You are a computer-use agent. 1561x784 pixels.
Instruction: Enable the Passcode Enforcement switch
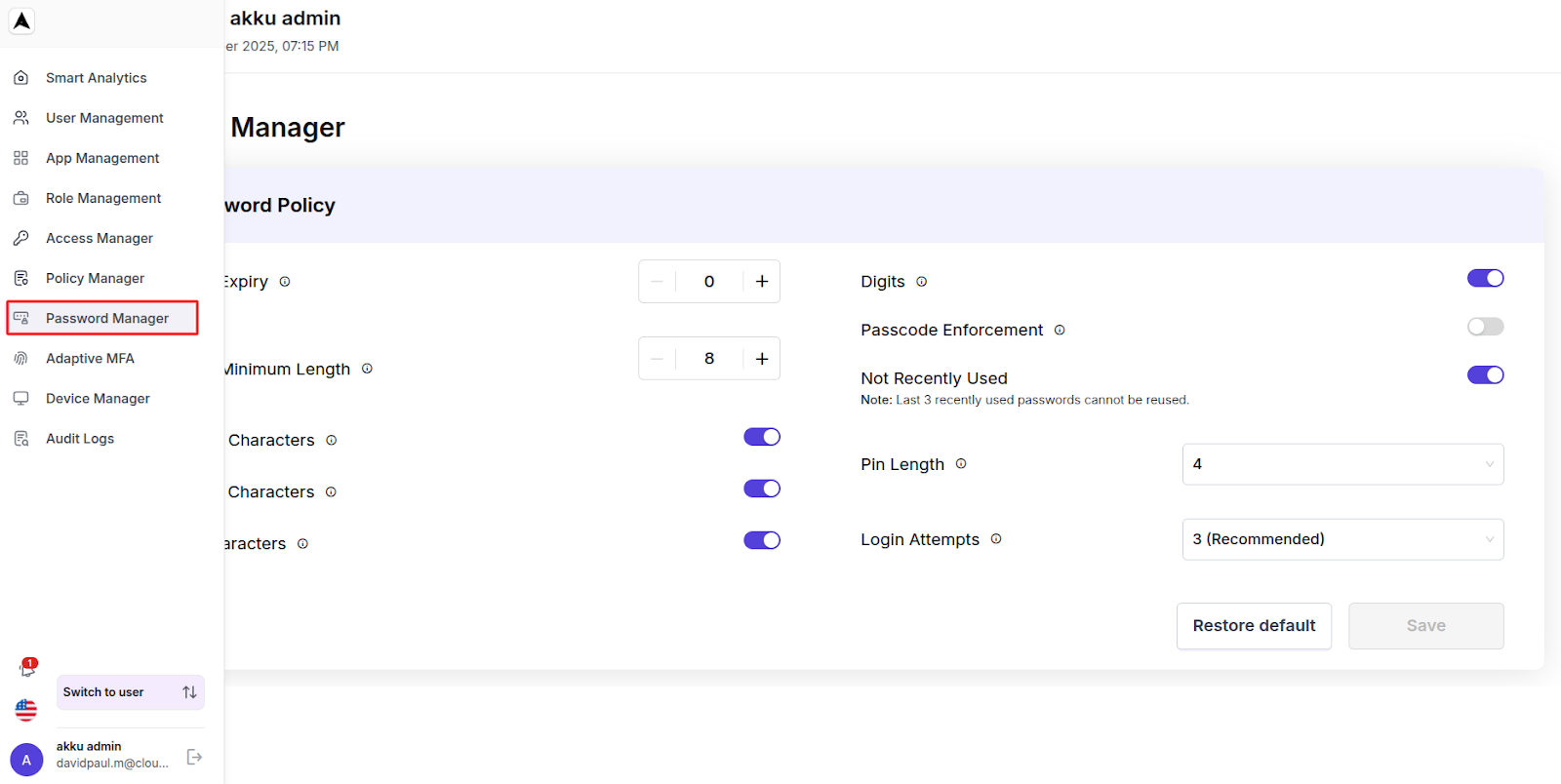[1485, 327]
